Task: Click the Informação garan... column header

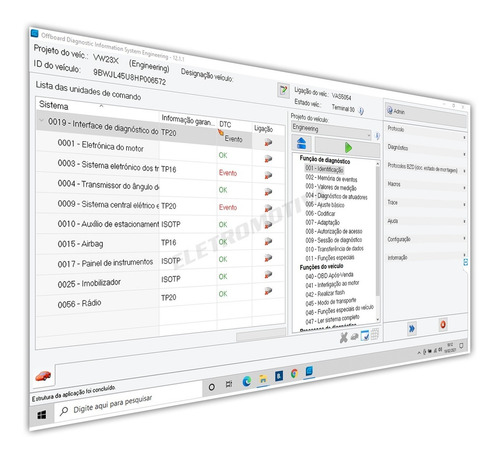Action: tap(188, 120)
